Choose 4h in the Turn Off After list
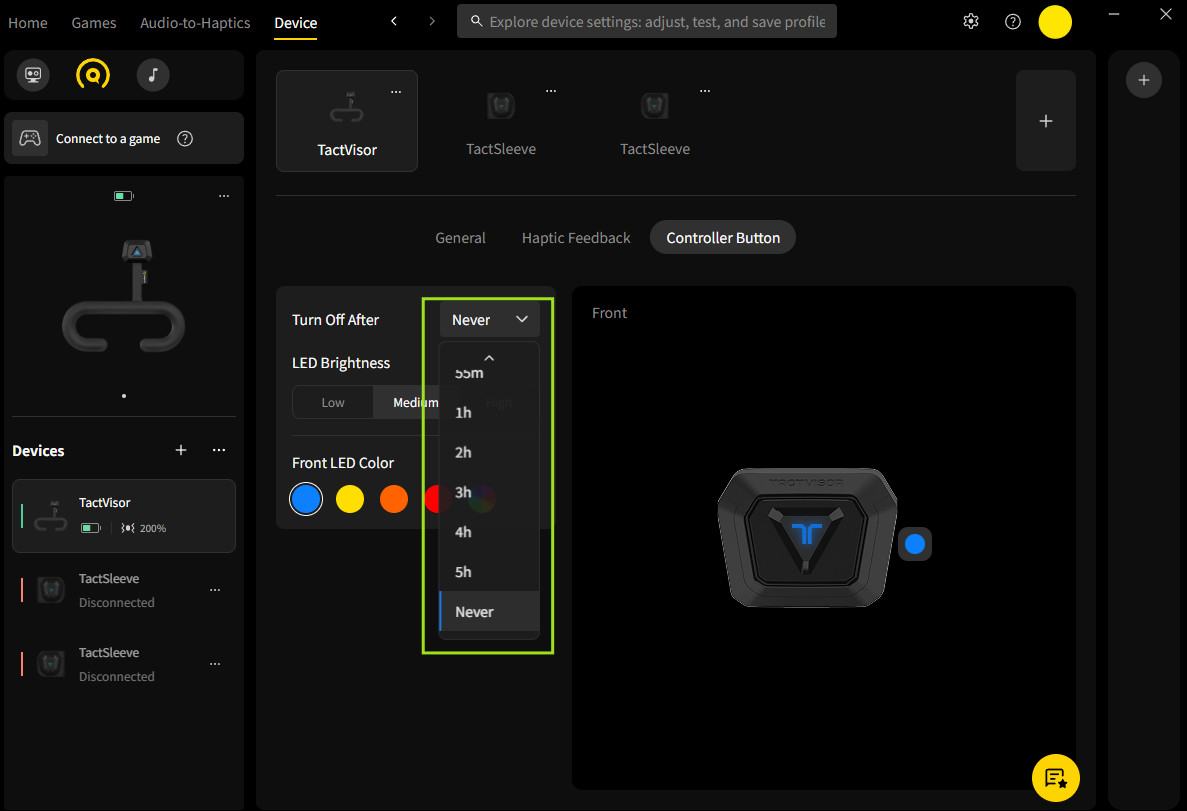This screenshot has width=1187, height=811. pos(489,532)
